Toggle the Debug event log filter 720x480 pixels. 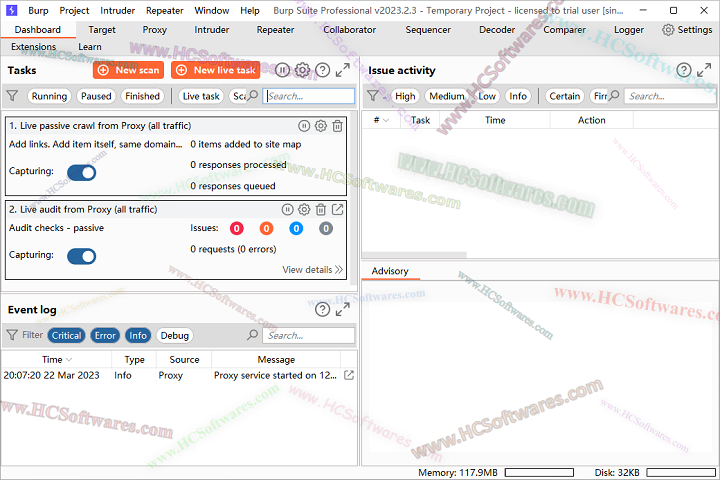pos(174,335)
